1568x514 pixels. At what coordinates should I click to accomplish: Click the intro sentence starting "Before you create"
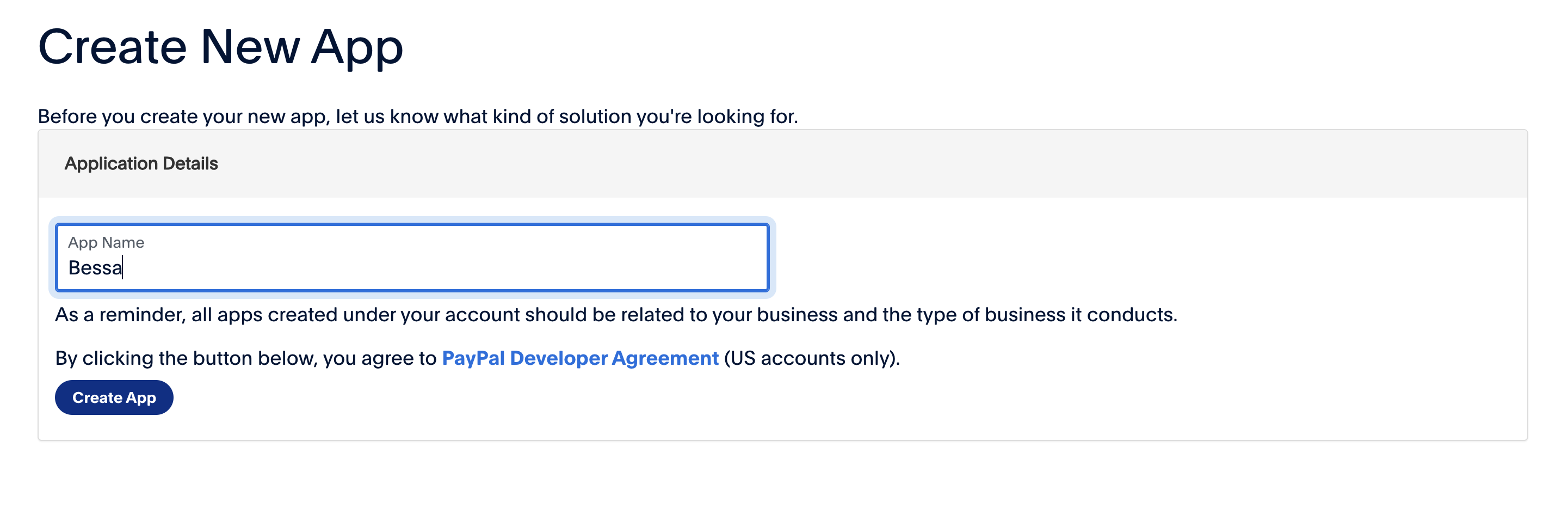tap(417, 117)
